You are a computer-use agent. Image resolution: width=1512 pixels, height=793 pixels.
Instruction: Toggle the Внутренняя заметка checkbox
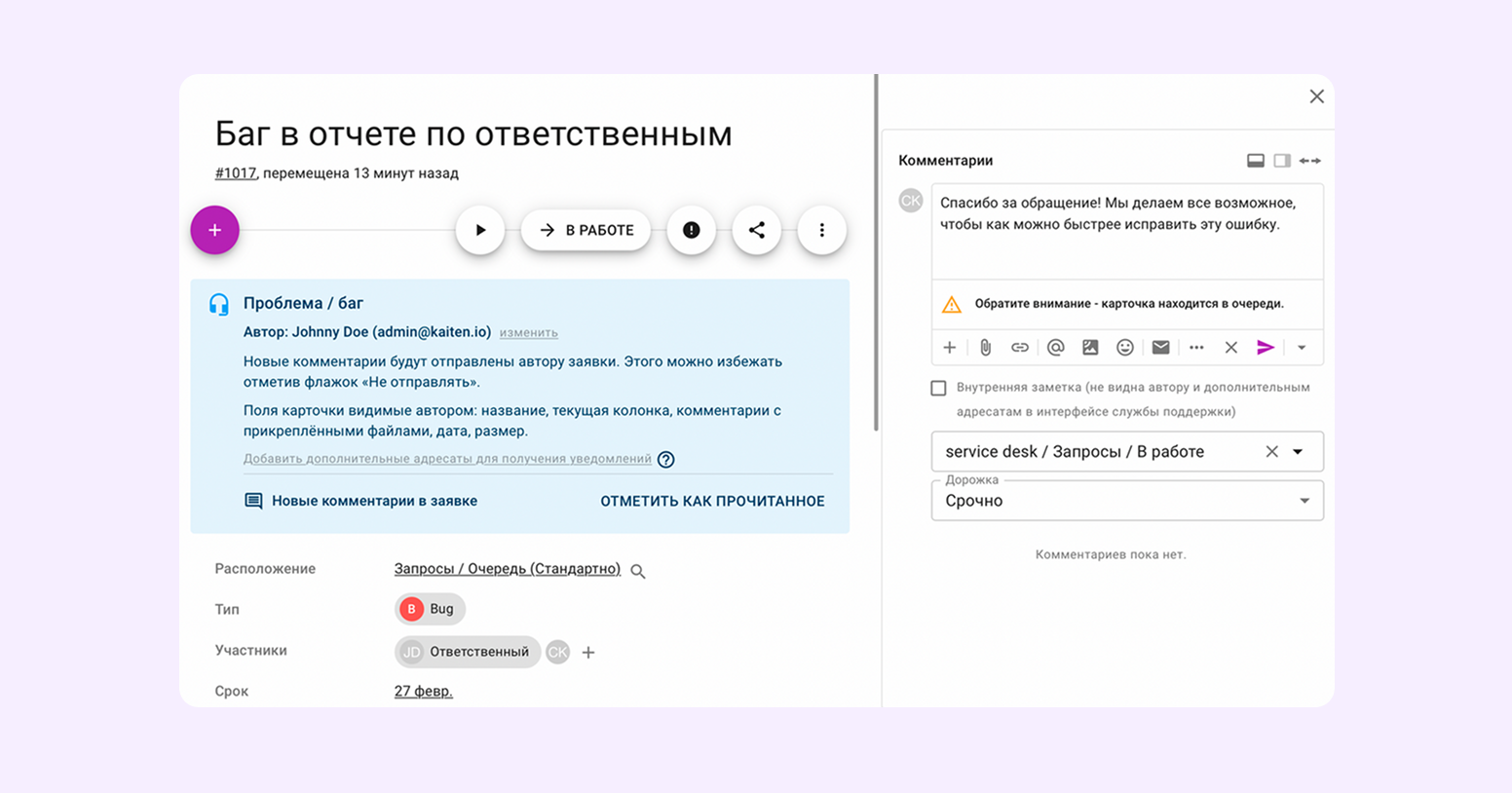click(x=938, y=388)
